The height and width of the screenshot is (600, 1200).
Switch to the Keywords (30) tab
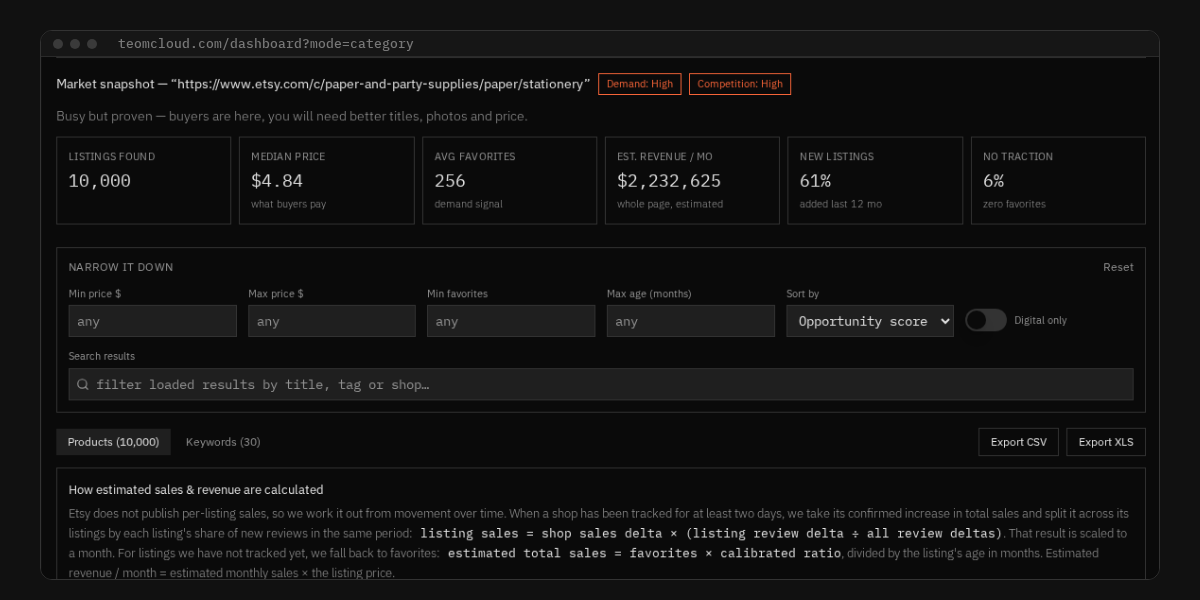click(x=223, y=442)
